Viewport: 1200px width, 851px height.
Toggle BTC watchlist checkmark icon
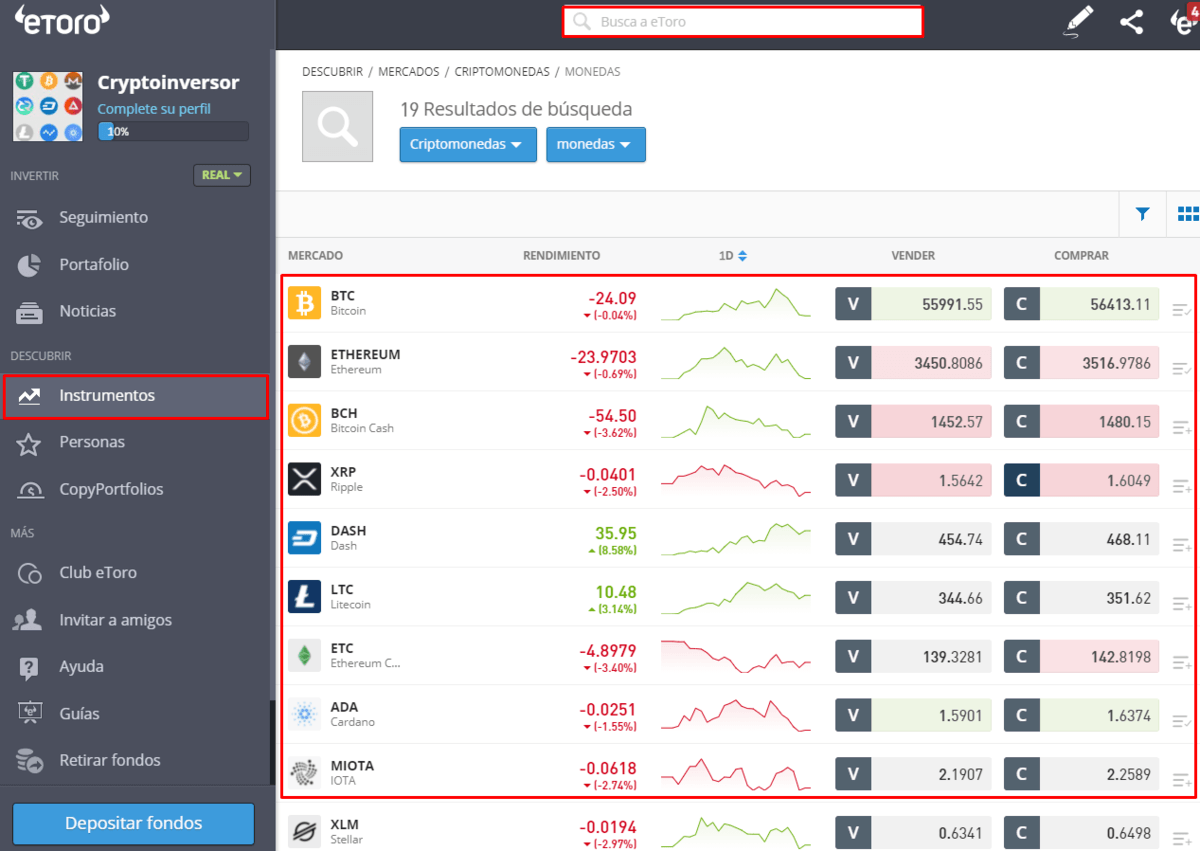[1181, 310]
